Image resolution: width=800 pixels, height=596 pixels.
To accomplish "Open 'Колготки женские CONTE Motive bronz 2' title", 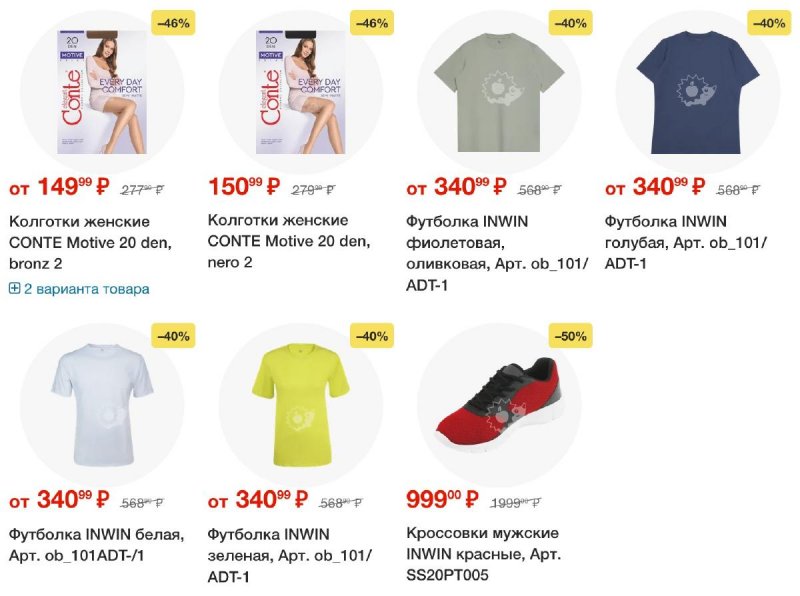I will click(90, 242).
